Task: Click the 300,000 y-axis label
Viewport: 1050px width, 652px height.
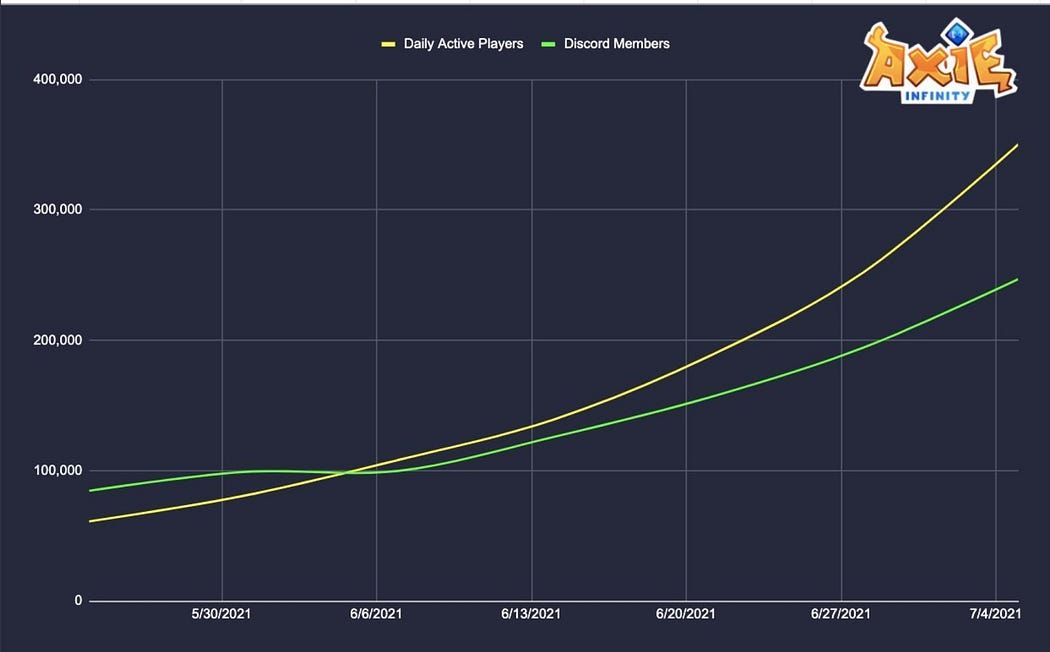Action: pos(58,210)
